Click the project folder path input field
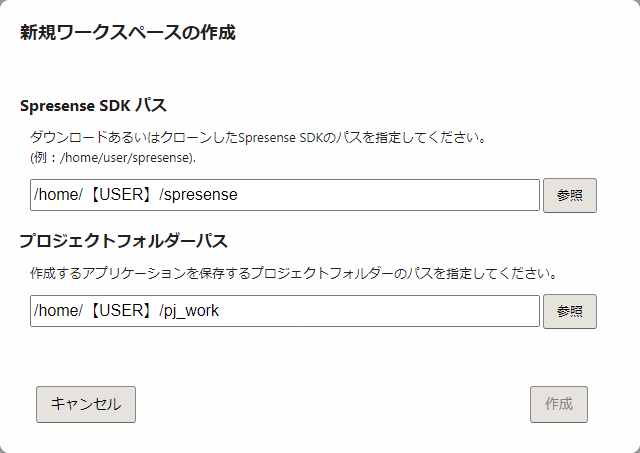 click(x=285, y=311)
